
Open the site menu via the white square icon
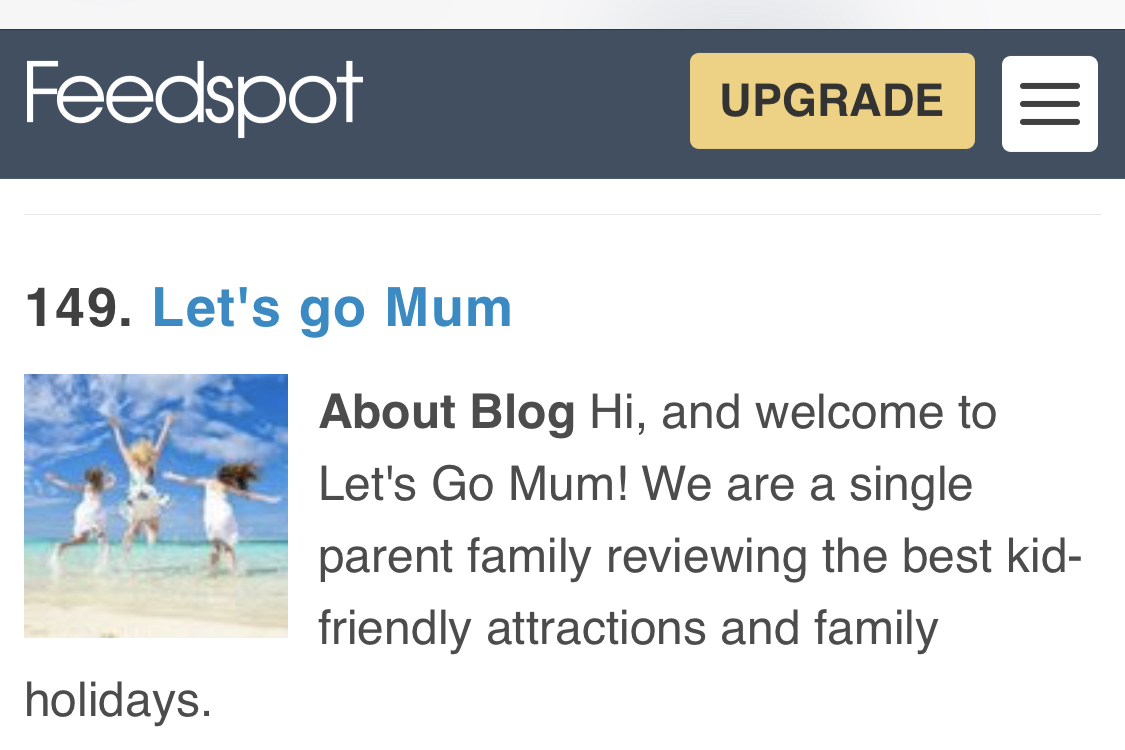point(1049,103)
